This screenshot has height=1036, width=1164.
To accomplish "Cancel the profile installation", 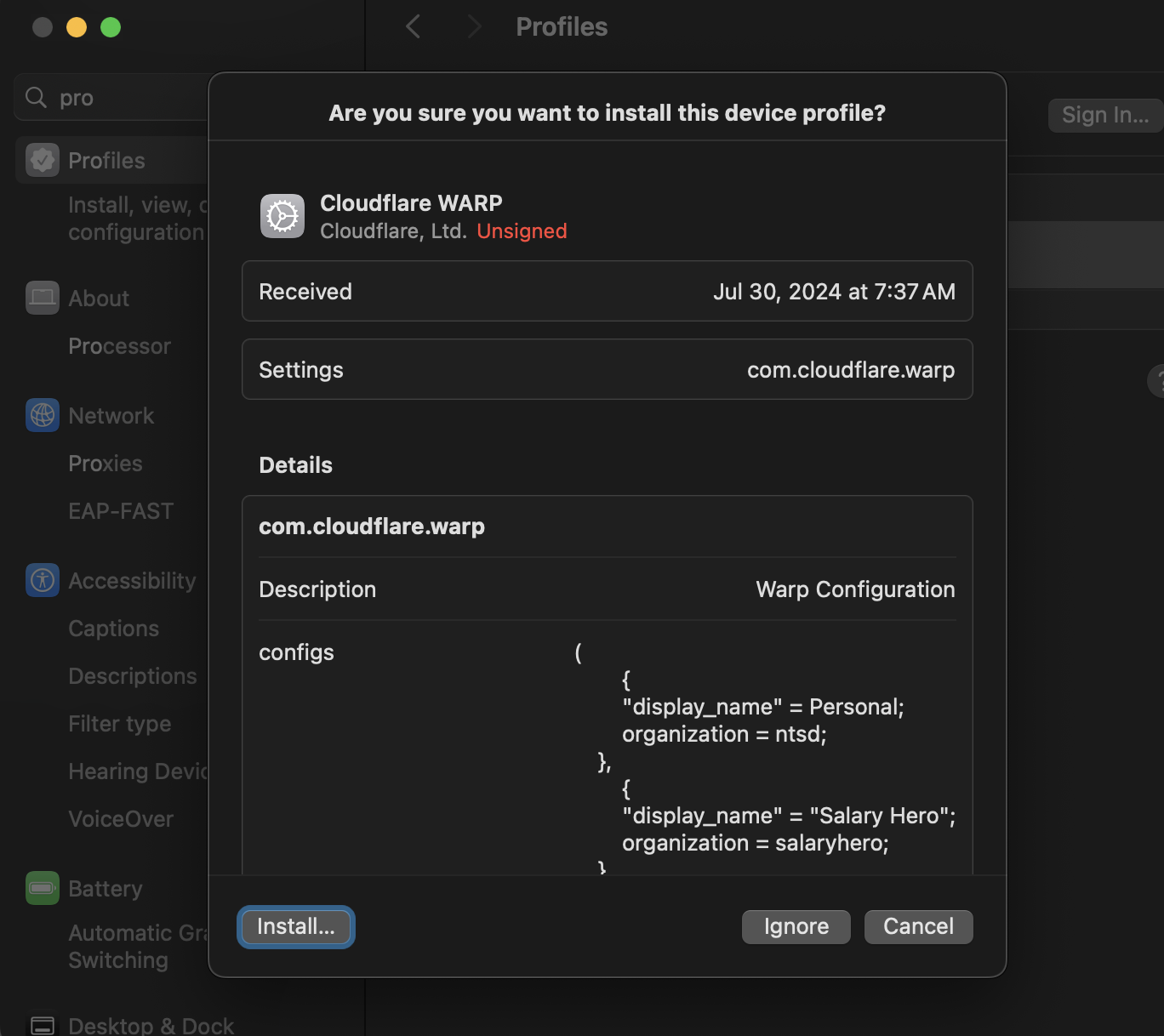I will pos(918,926).
